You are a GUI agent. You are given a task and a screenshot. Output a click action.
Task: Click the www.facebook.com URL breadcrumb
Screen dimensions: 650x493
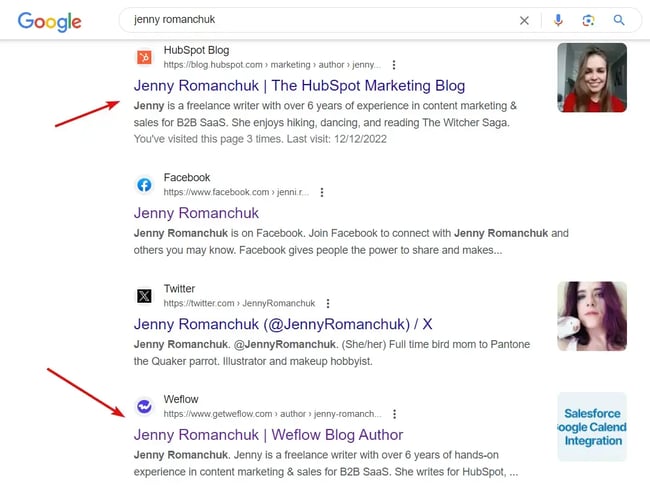(236, 192)
